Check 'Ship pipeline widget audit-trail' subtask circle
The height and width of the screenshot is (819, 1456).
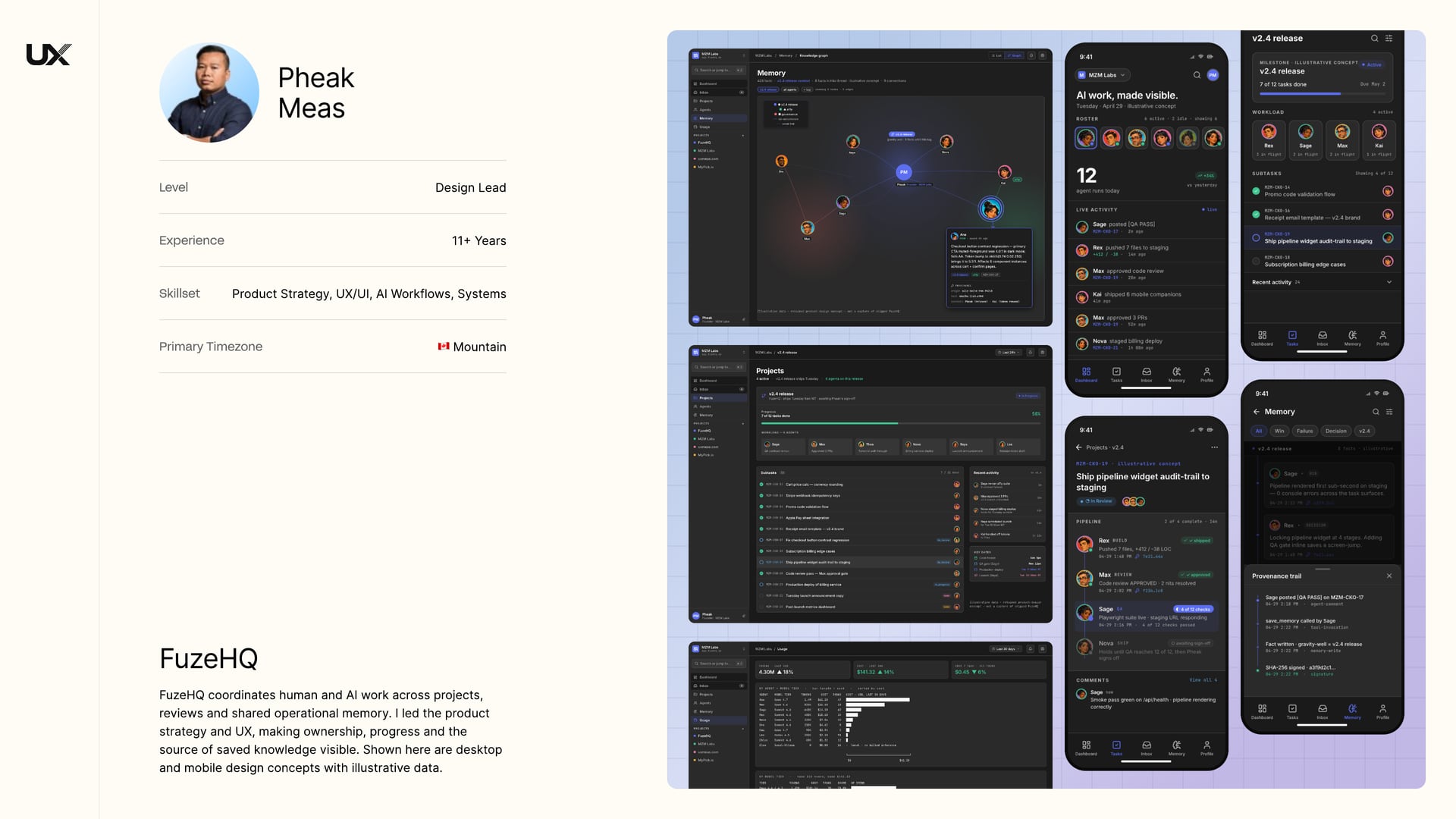[x=1256, y=238]
